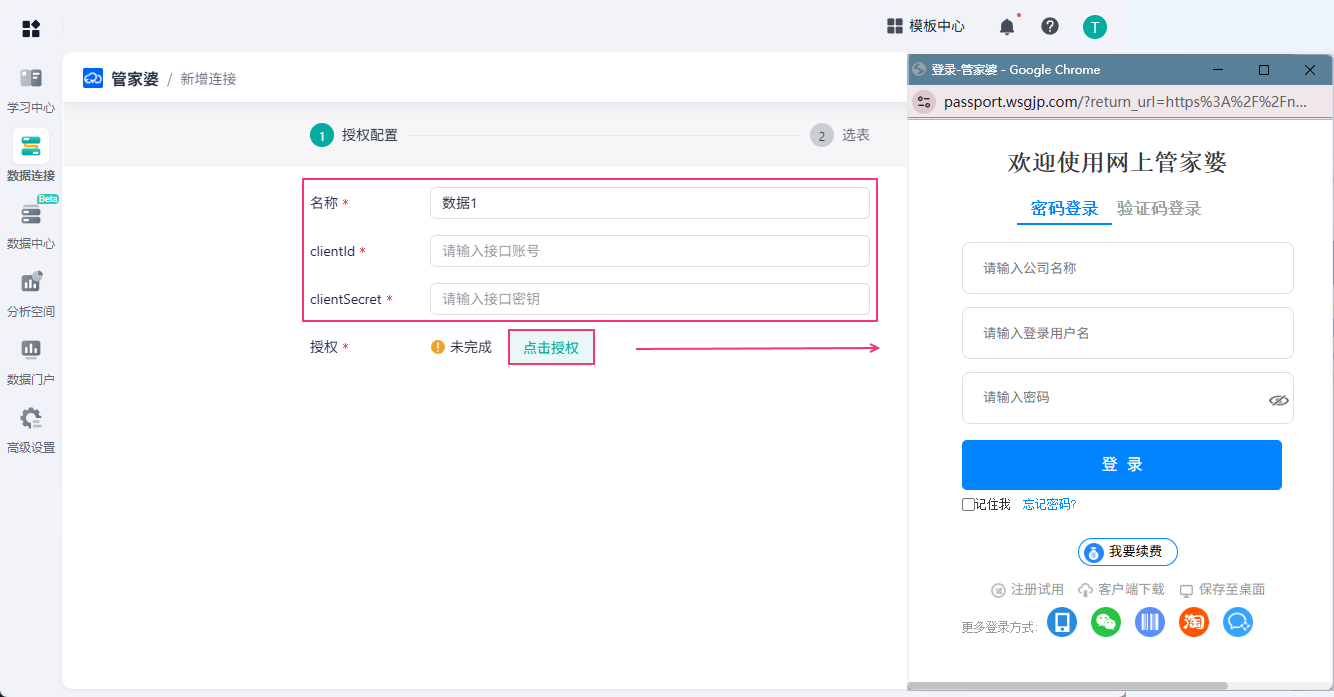Open the user avatar T menu
The height and width of the screenshot is (697, 1334).
[x=1095, y=27]
